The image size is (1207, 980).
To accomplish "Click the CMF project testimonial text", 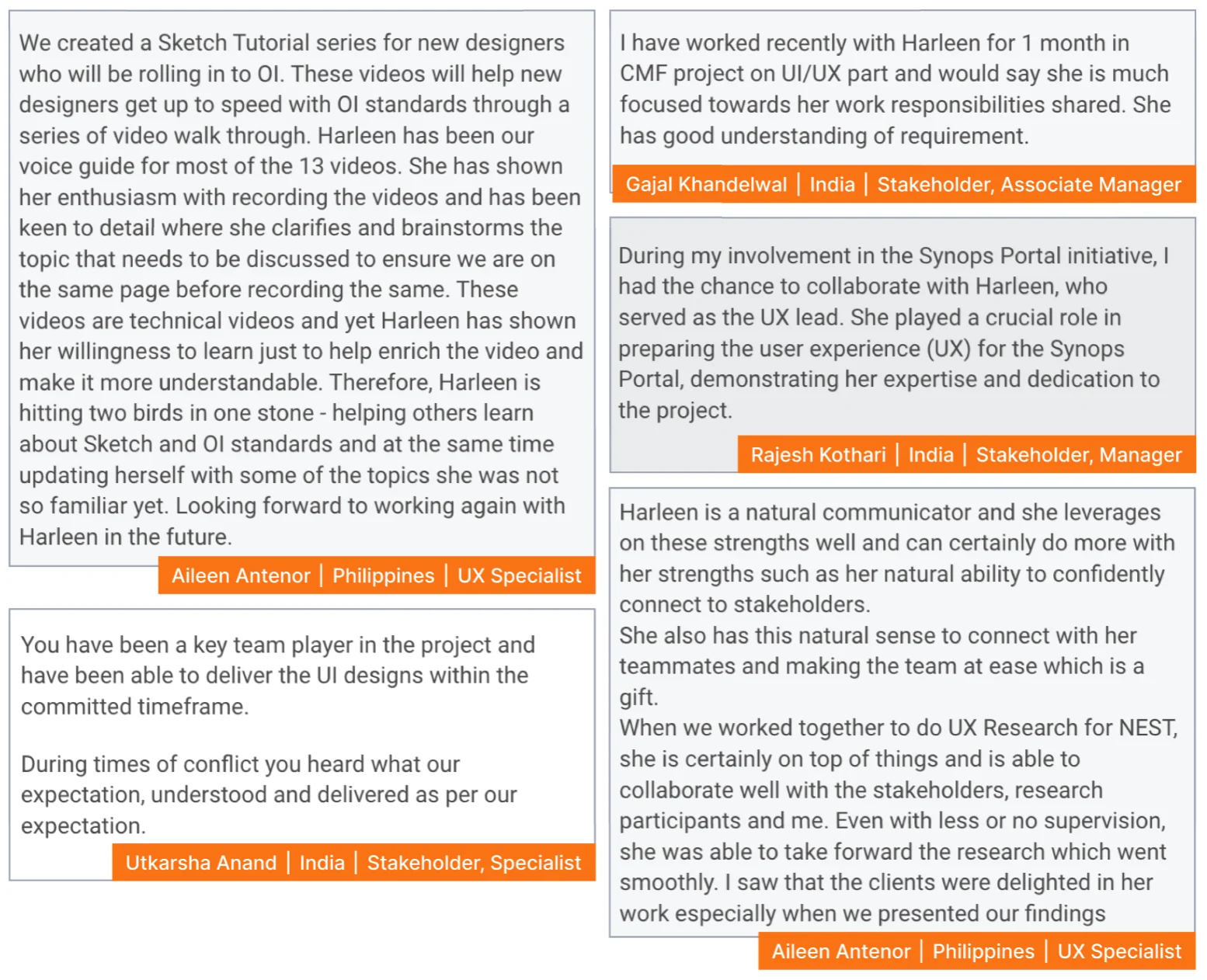I will tap(895, 89).
